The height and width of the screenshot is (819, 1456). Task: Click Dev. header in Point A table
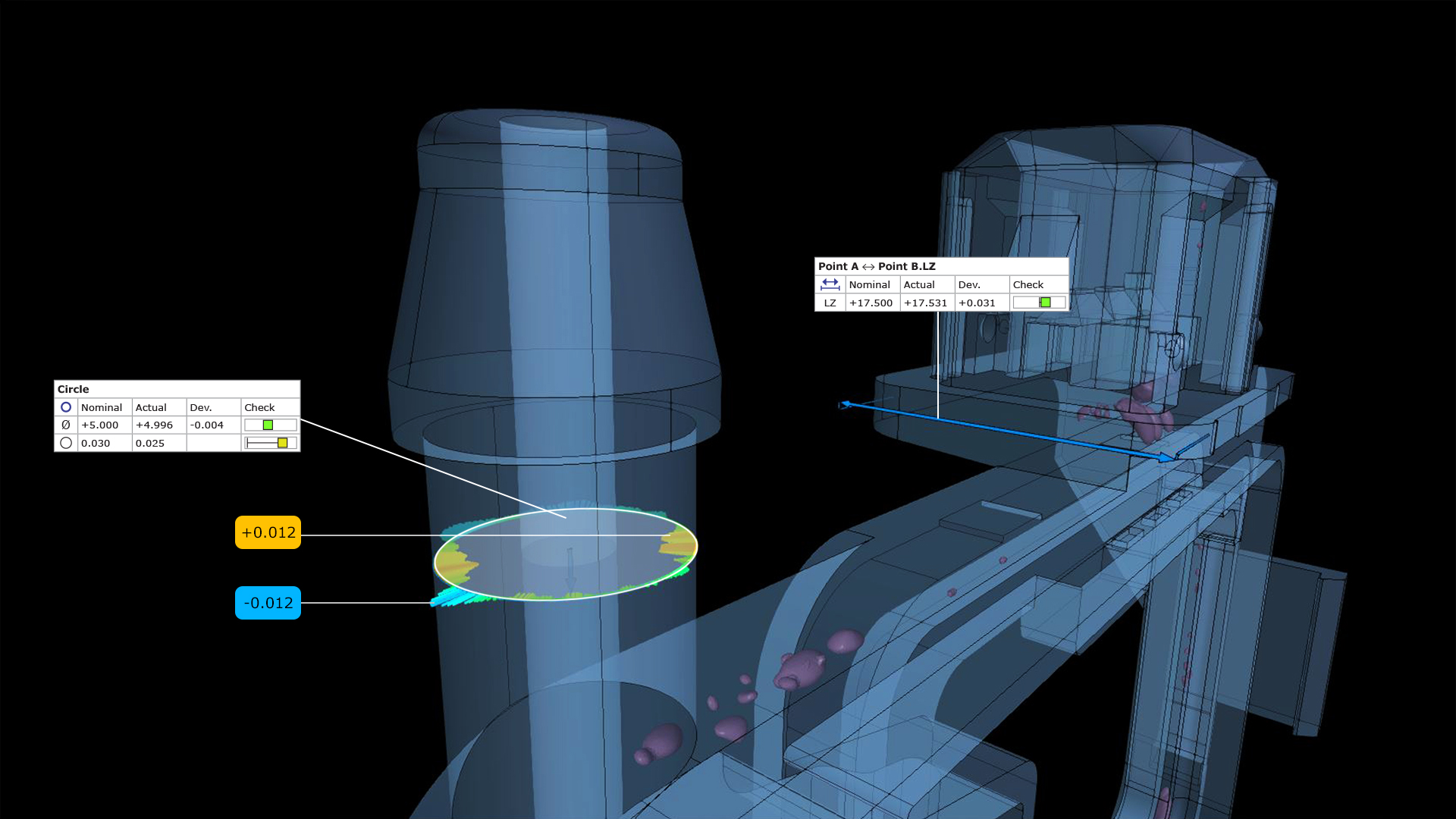969,284
